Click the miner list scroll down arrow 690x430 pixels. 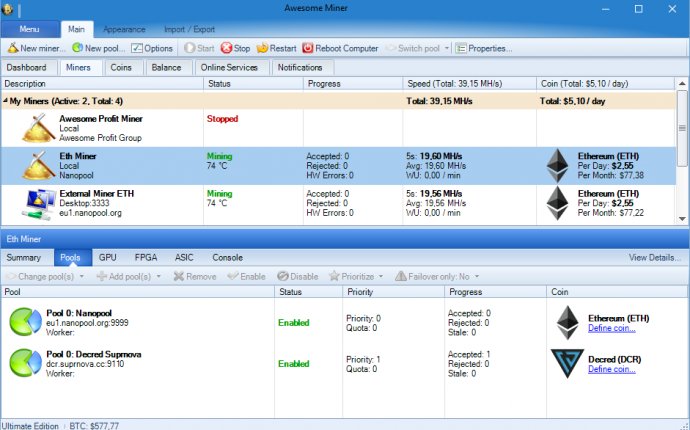pyautogui.click(x=682, y=218)
